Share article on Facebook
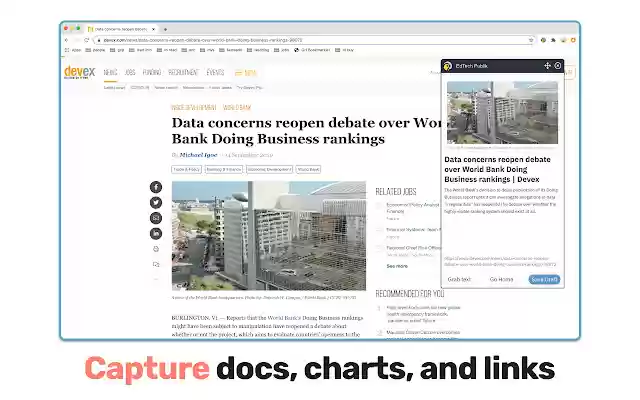This screenshot has width=640, height=400. (x=156, y=187)
